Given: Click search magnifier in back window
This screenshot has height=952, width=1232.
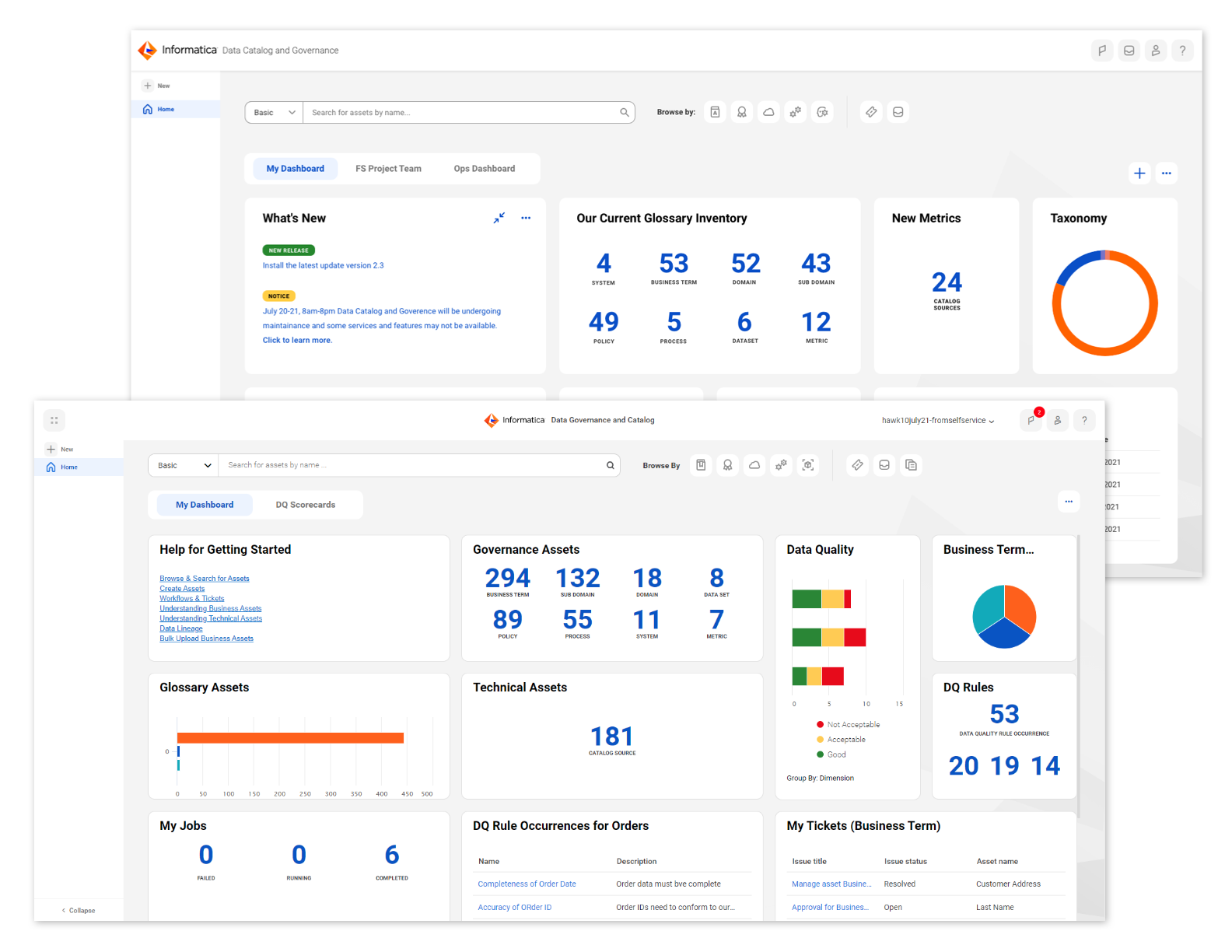Looking at the screenshot, I should pyautogui.click(x=625, y=112).
